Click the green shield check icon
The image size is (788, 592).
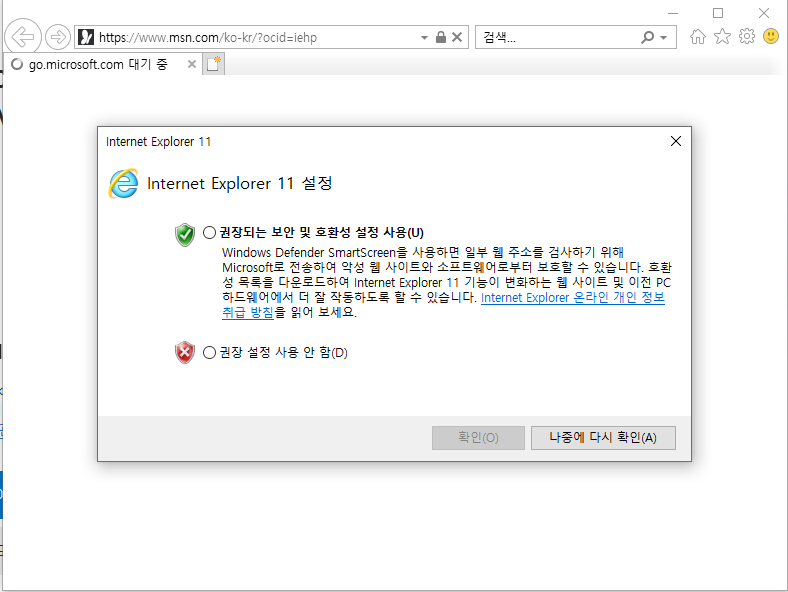pyautogui.click(x=185, y=235)
